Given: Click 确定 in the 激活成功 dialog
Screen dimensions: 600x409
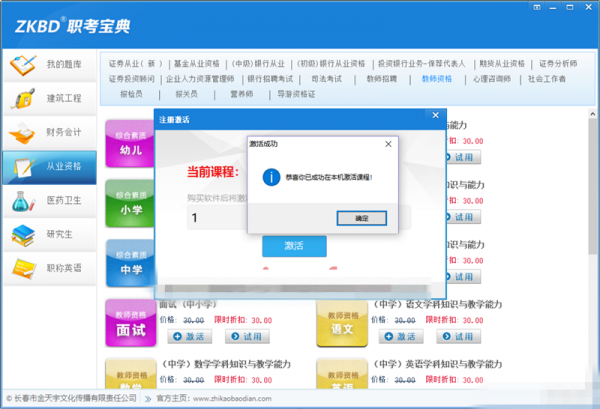Looking at the screenshot, I should point(362,218).
